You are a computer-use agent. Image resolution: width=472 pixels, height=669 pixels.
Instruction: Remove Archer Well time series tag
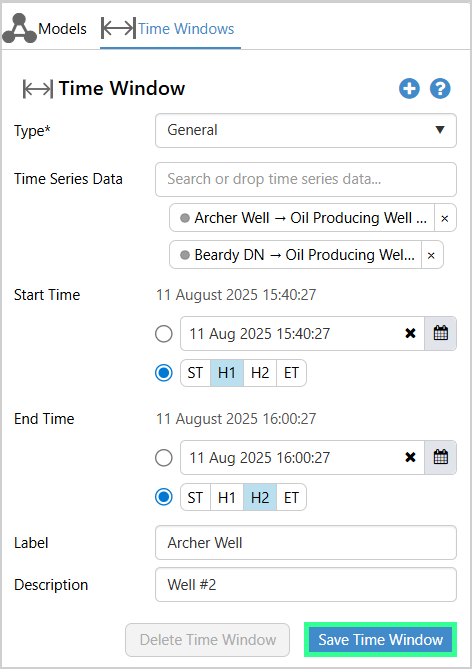tap(445, 218)
